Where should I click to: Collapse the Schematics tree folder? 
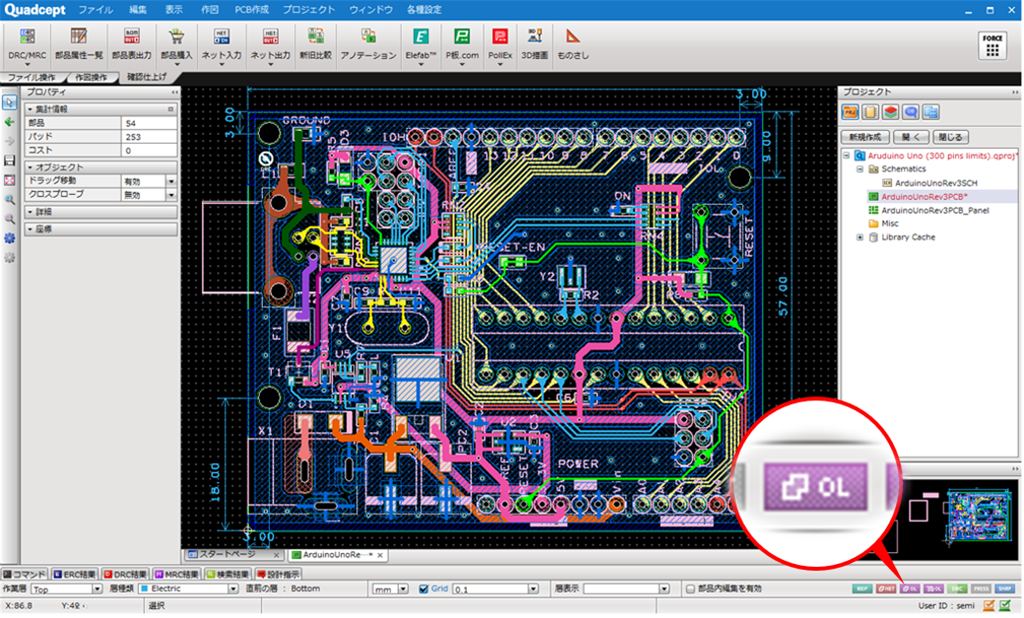[859, 169]
